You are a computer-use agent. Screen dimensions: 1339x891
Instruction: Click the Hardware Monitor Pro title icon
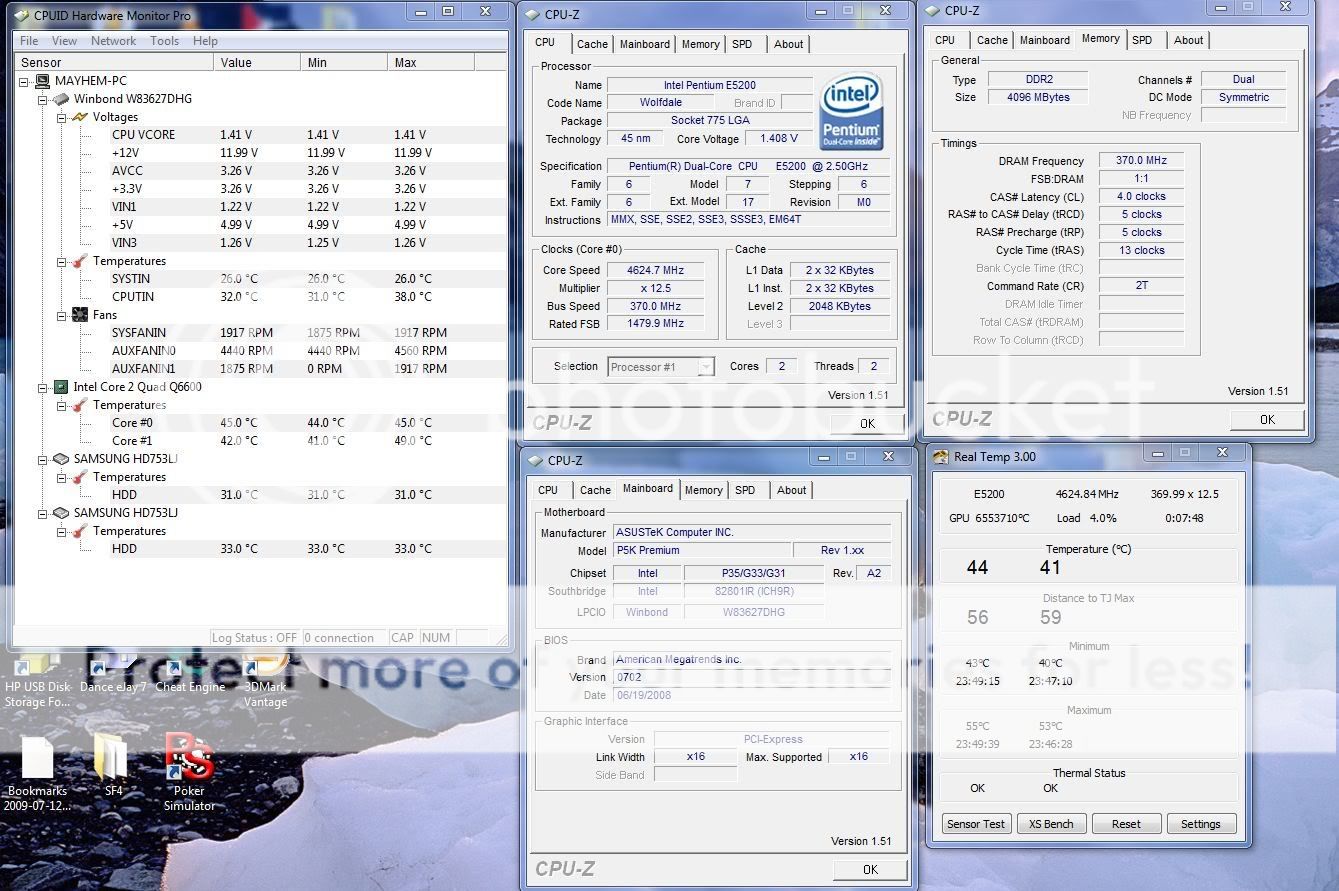(x=21, y=16)
